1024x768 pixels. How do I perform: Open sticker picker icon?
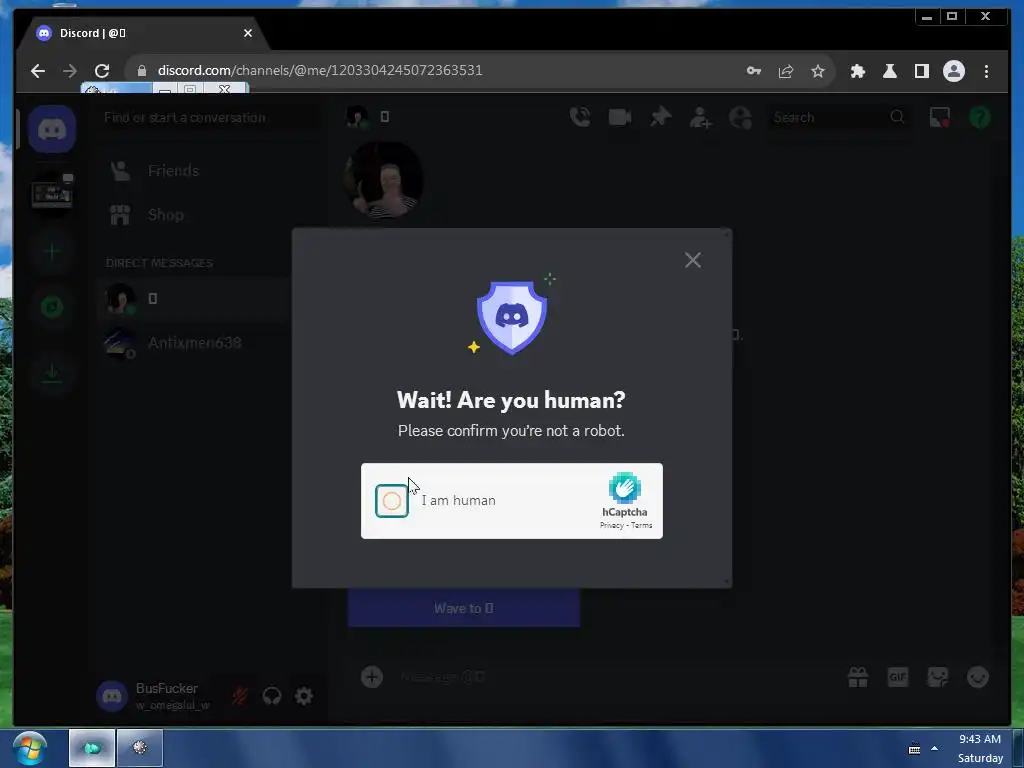coord(938,677)
